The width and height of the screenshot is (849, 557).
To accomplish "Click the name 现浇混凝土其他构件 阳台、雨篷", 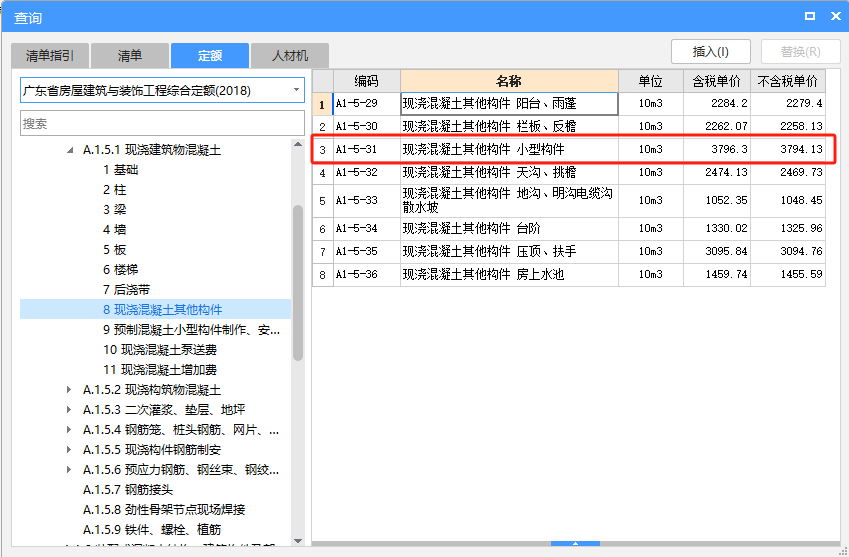I will 489,103.
